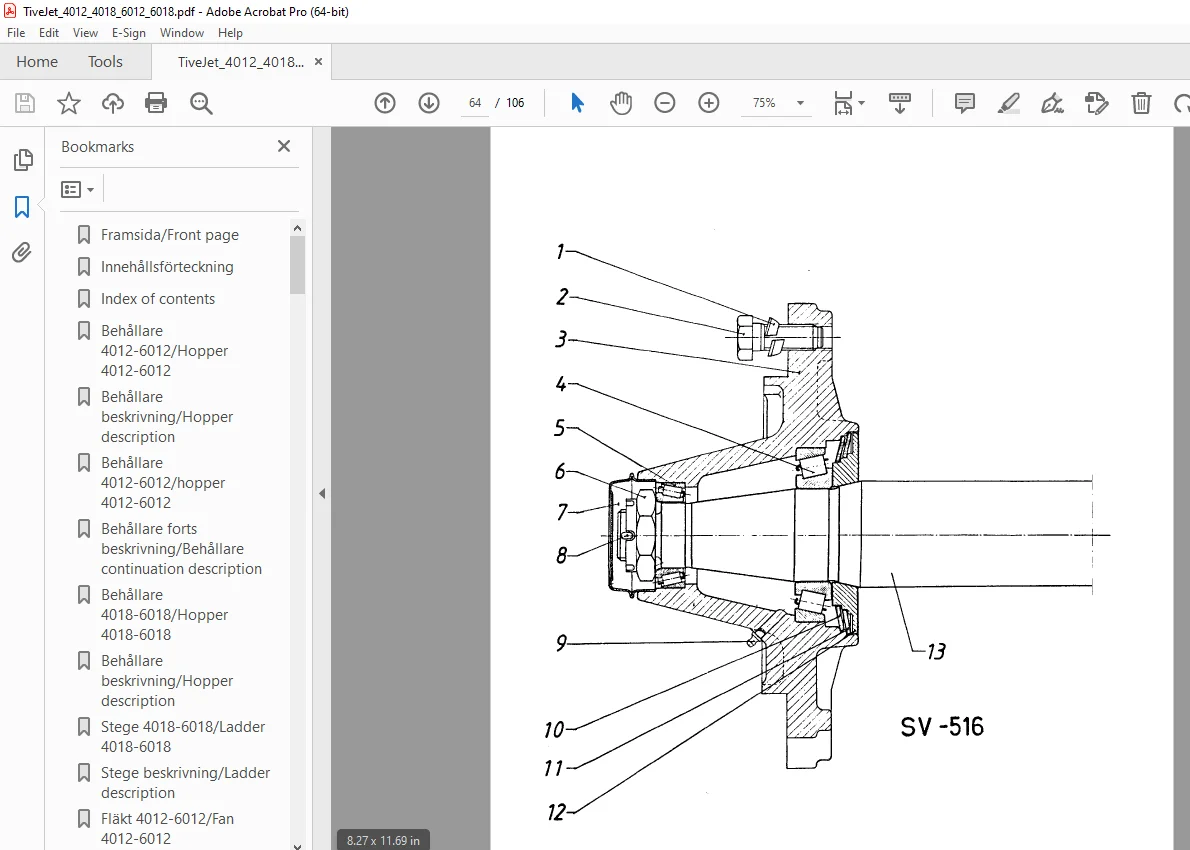Zoom in with plus icon
Viewport: 1190px width, 850px height.
coord(709,103)
